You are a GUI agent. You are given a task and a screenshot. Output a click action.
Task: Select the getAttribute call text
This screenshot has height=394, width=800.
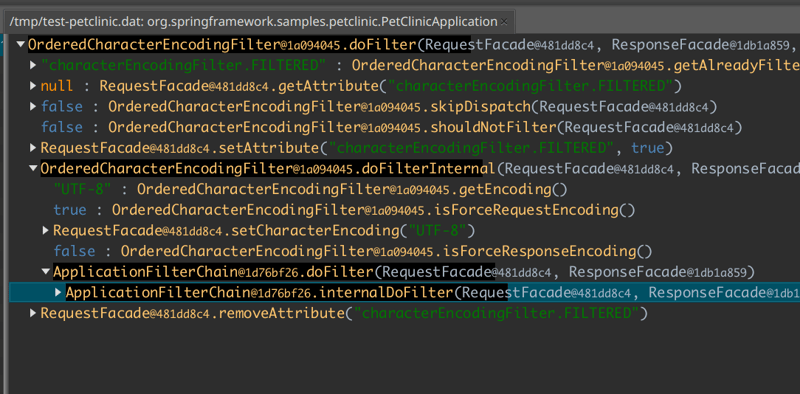tap(390, 86)
